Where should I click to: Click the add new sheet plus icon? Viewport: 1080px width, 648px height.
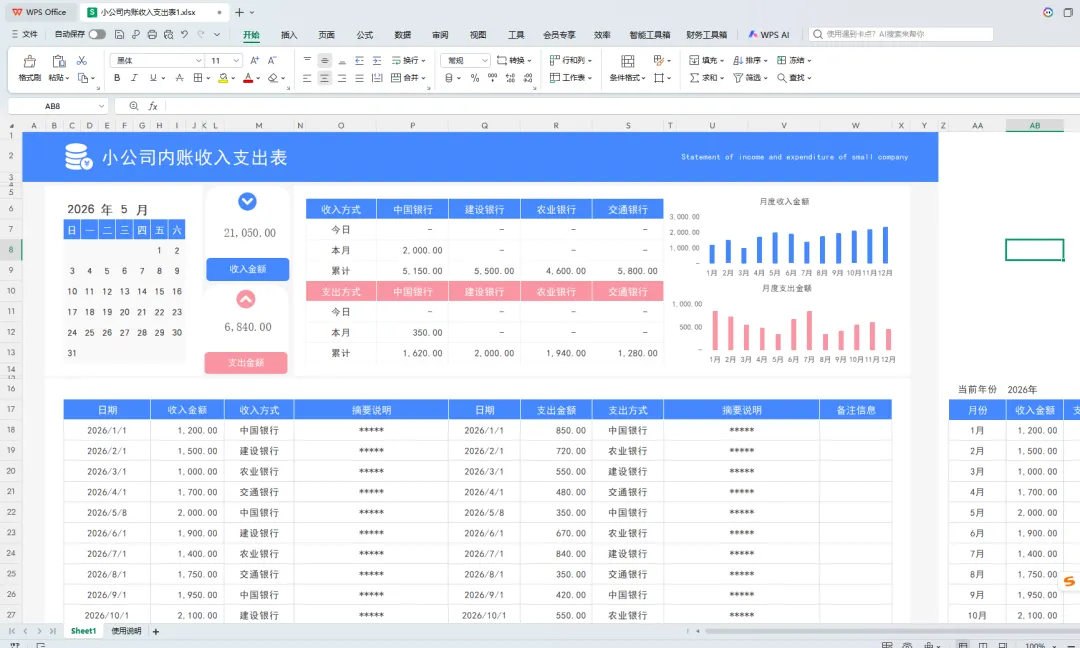156,631
